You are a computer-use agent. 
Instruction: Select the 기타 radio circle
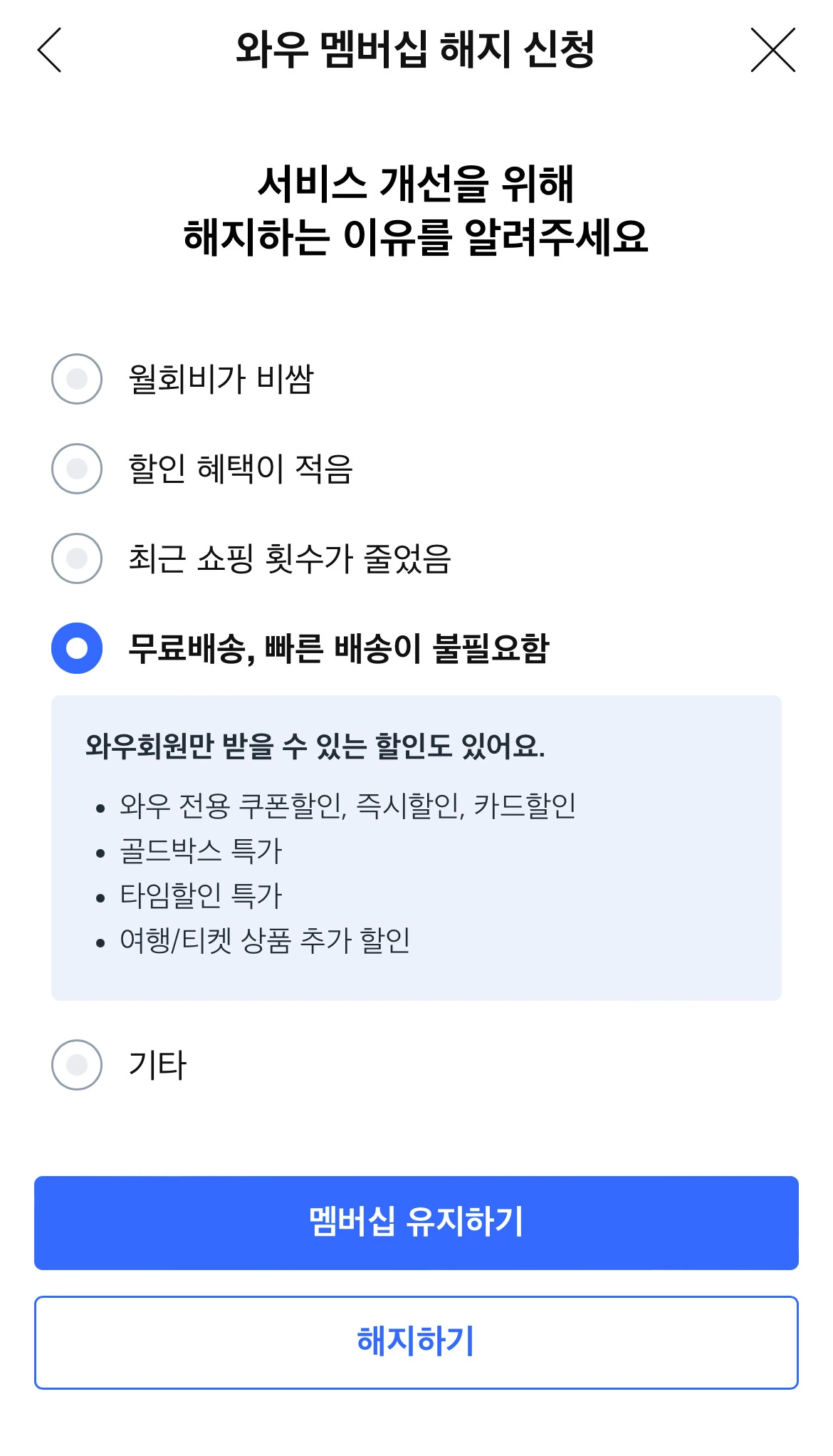click(77, 1065)
